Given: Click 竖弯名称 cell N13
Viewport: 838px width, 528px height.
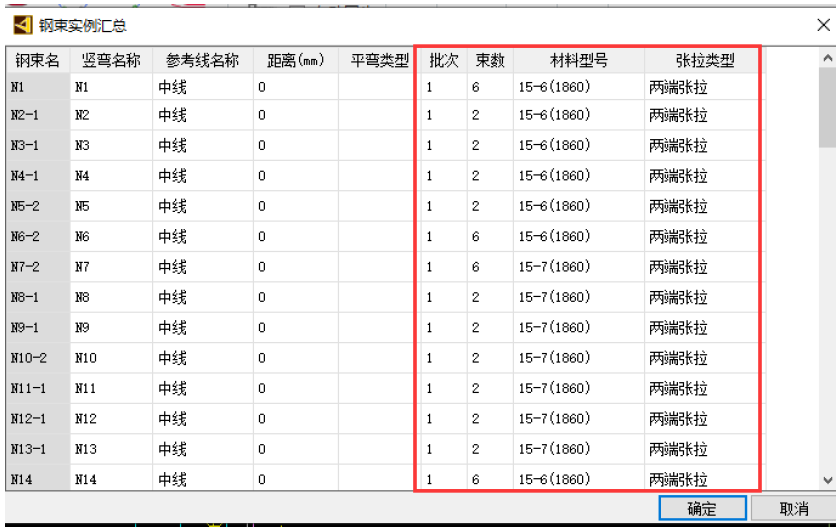Looking at the screenshot, I should click(x=111, y=449).
